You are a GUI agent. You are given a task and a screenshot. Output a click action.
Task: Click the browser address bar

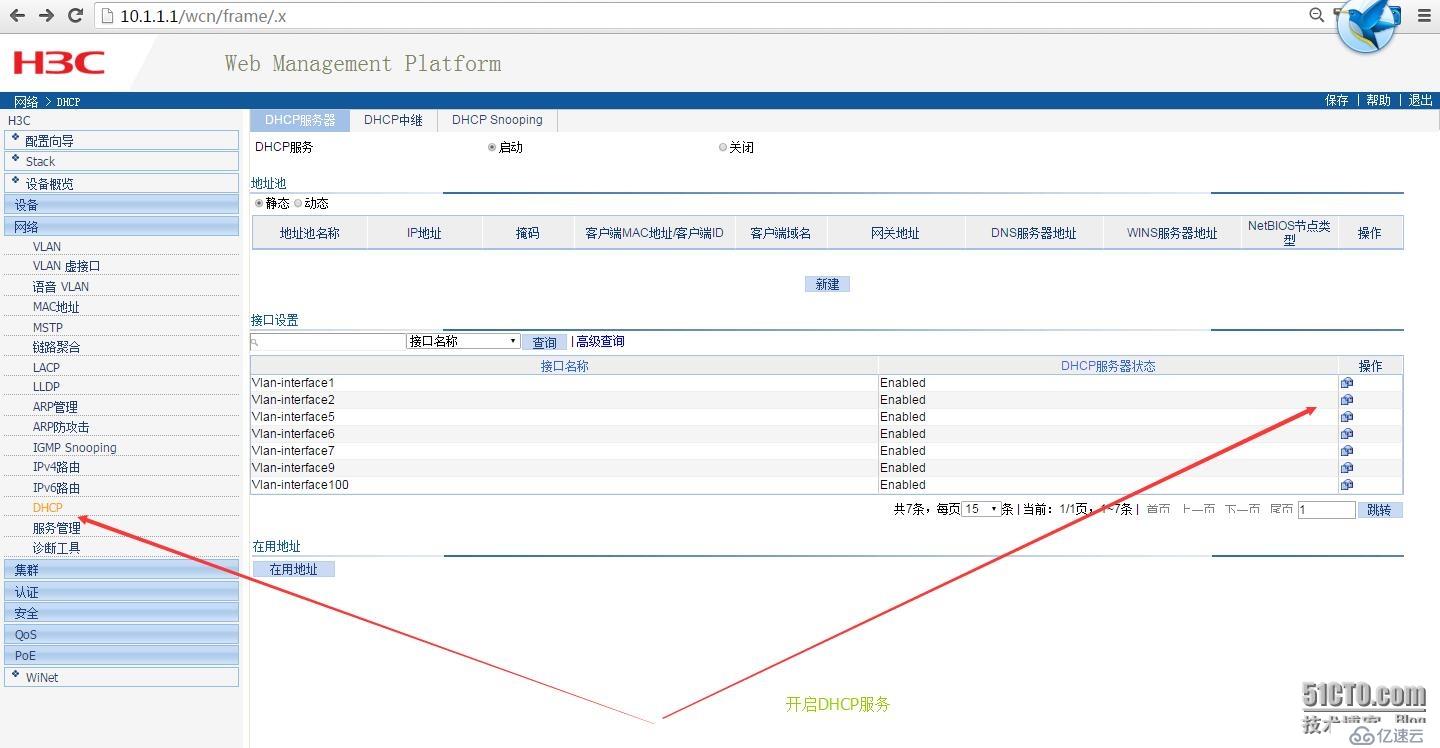coord(700,15)
